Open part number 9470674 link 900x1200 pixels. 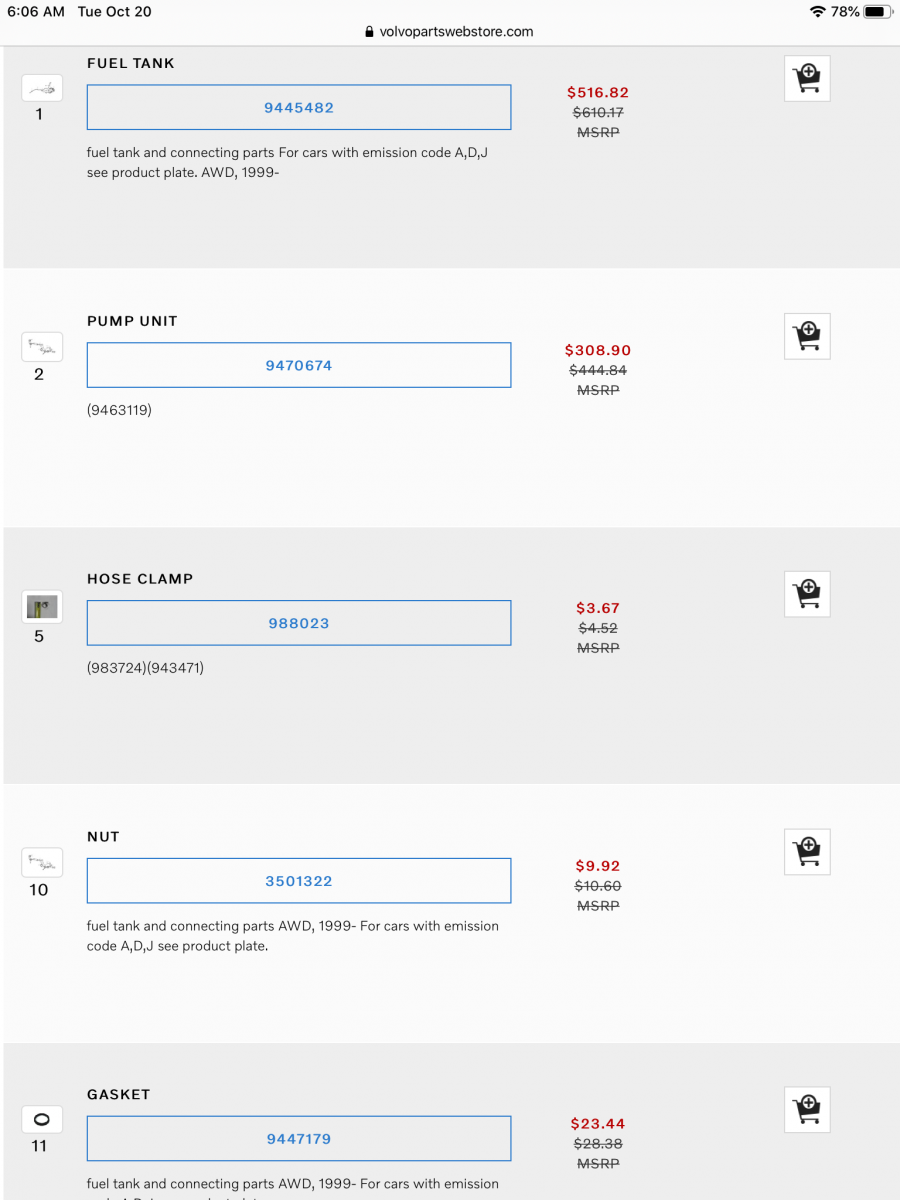[x=299, y=366]
